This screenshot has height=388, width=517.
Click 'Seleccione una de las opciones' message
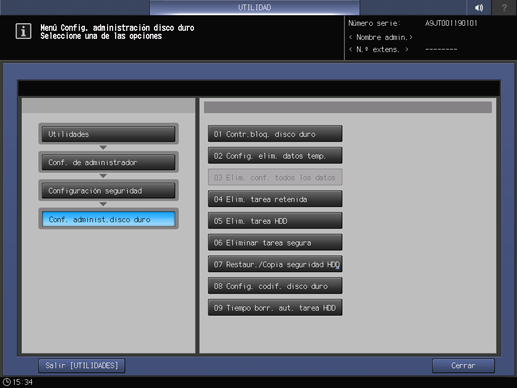101,36
